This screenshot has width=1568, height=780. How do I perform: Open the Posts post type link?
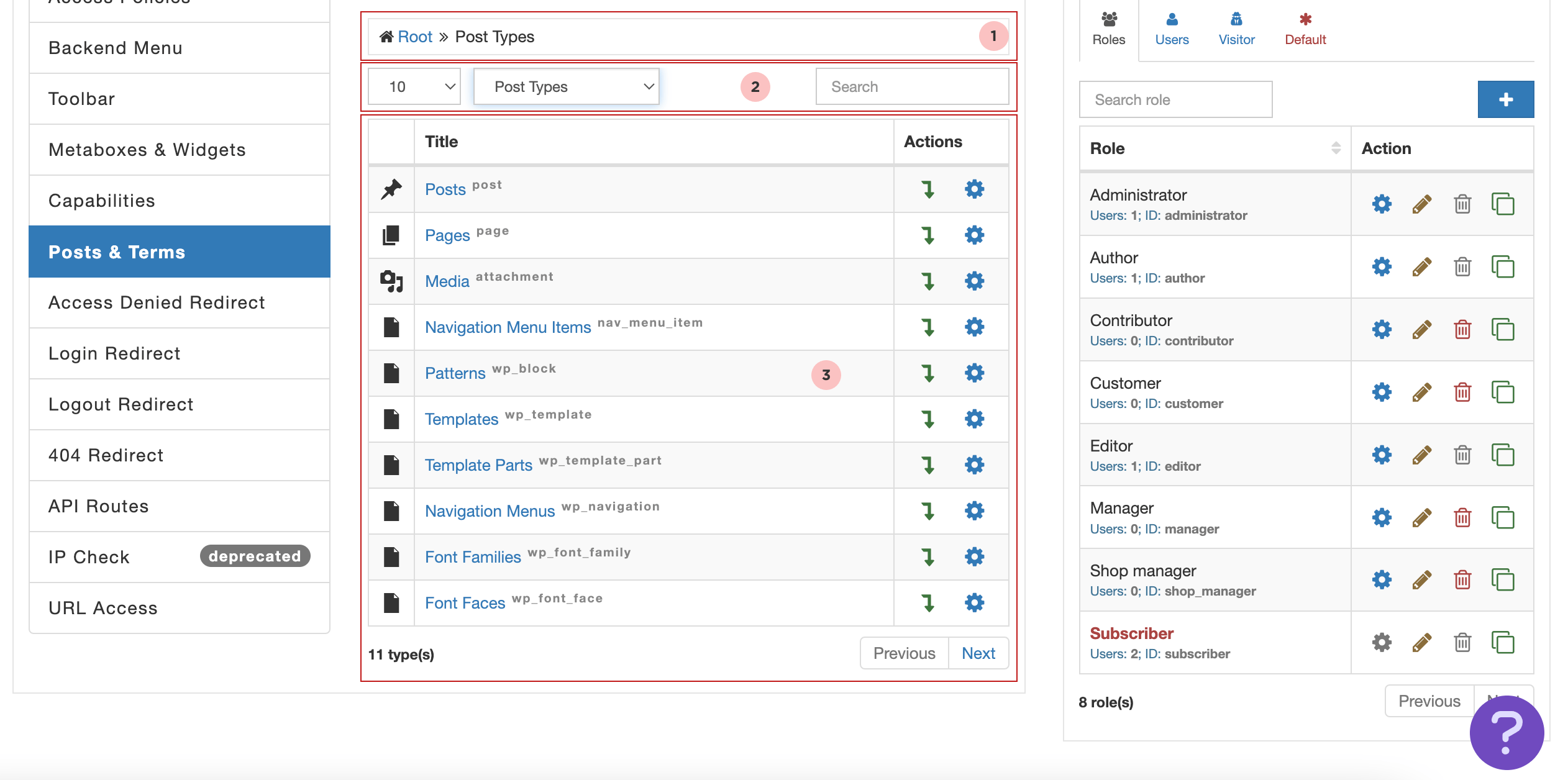[445, 189]
